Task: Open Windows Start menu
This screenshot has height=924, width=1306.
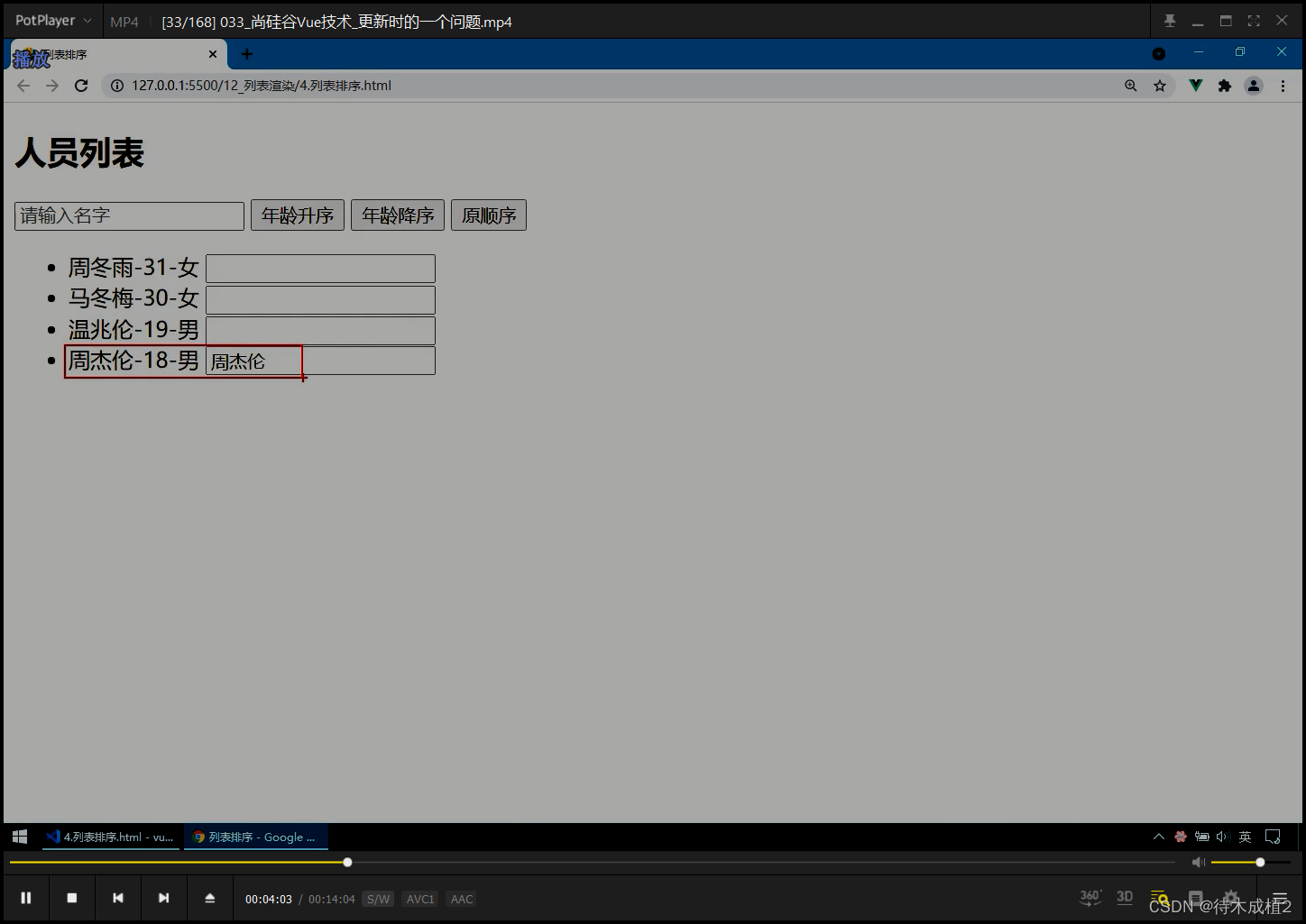Action: coord(20,837)
